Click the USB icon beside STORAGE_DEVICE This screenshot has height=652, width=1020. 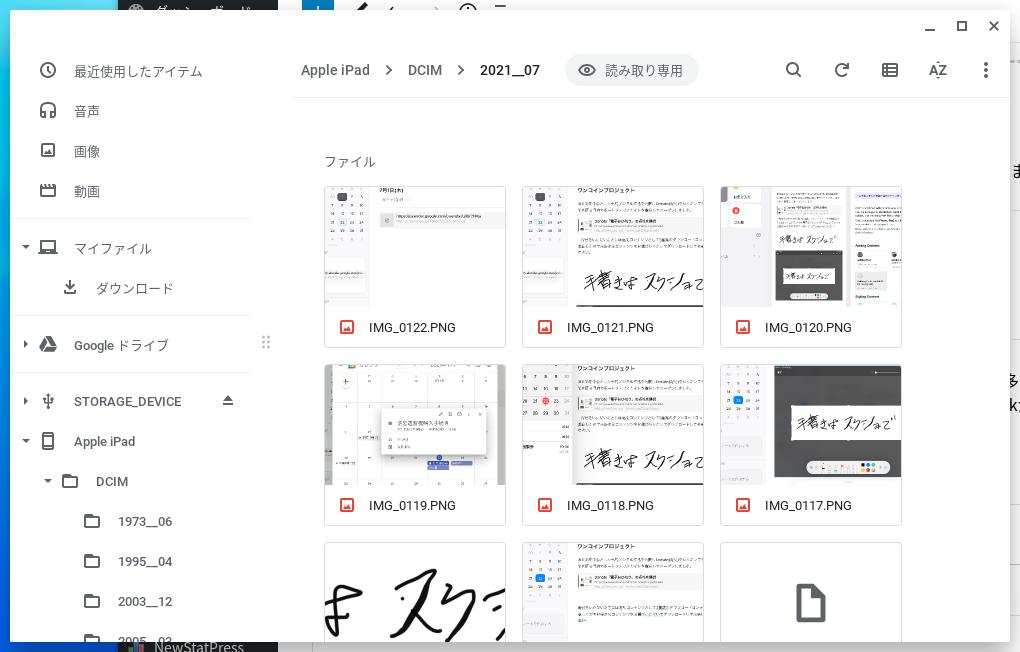(48, 401)
